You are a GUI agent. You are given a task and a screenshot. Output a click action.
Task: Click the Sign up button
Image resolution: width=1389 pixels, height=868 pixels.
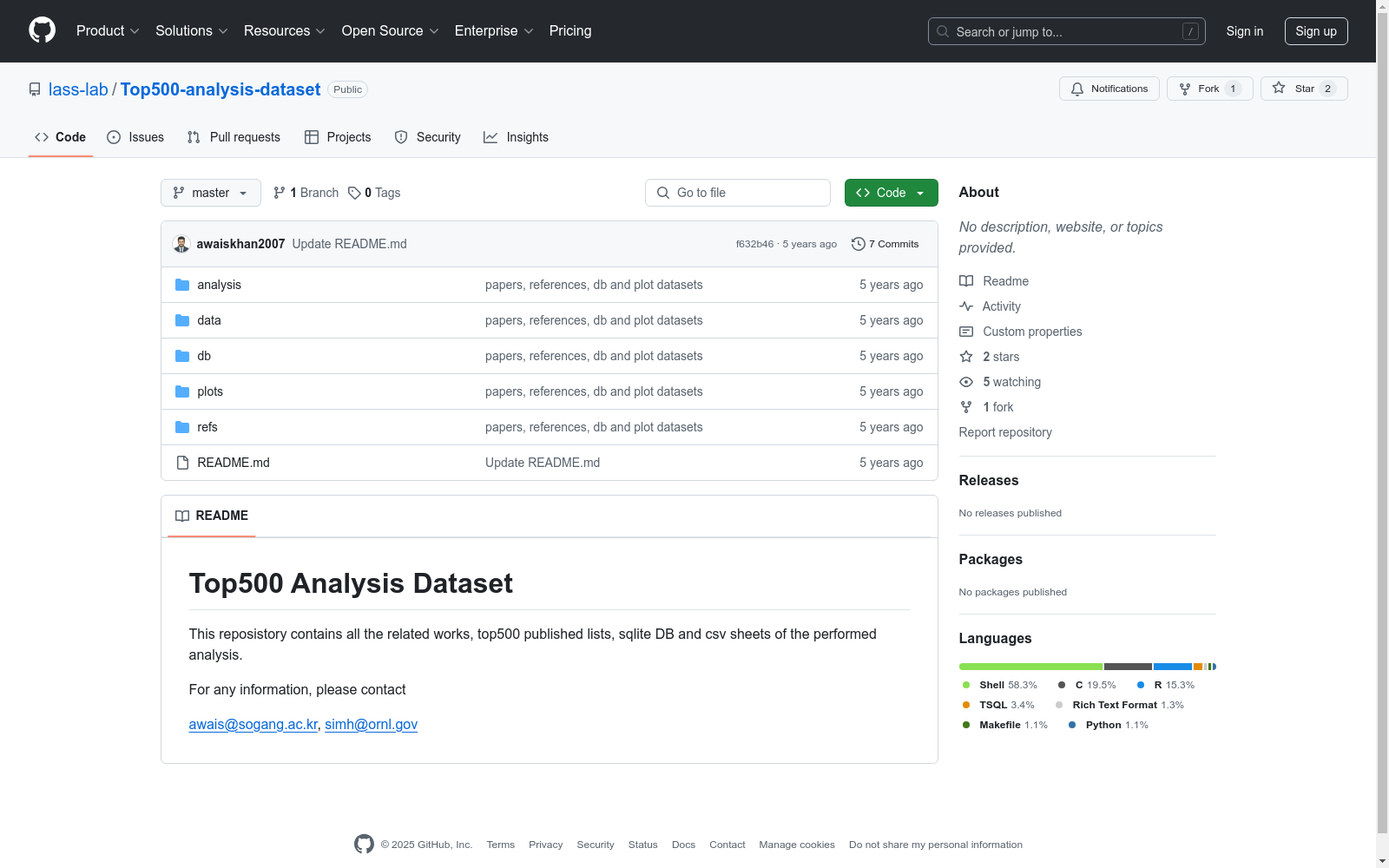click(x=1316, y=31)
